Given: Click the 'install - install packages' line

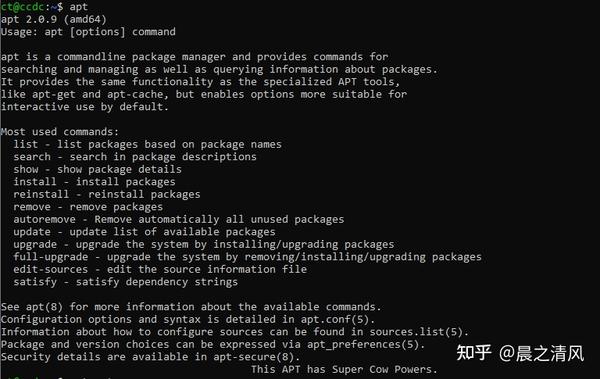Looking at the screenshot, I should [x=94, y=182].
